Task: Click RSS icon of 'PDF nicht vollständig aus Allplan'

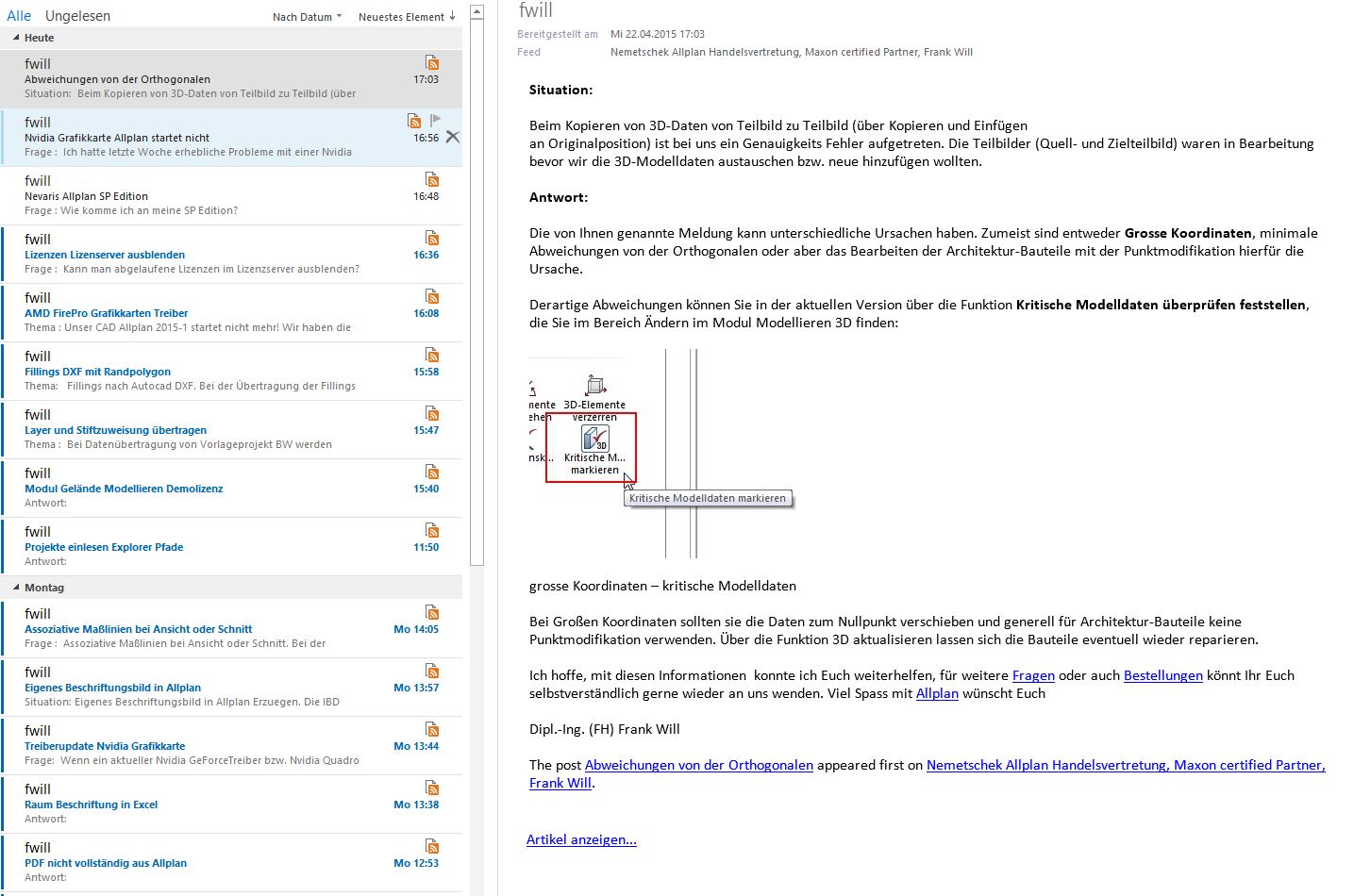Action: coord(432,846)
